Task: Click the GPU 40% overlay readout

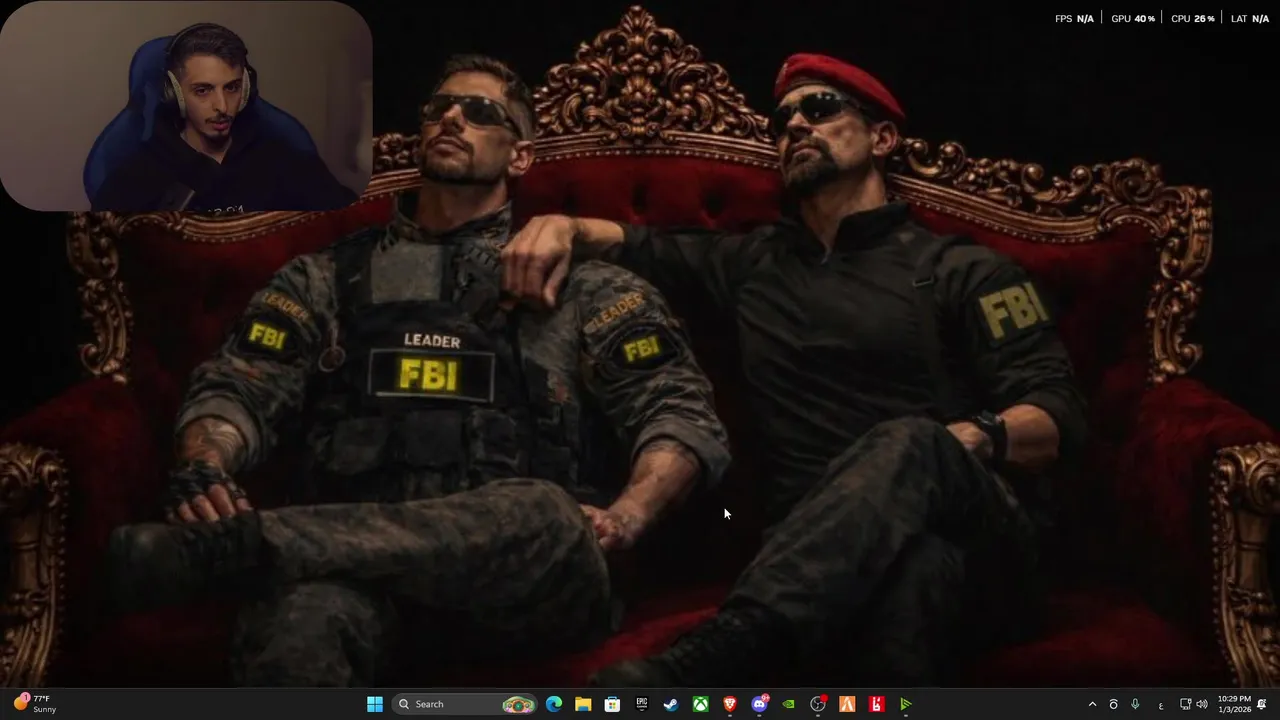Action: (x=1133, y=19)
